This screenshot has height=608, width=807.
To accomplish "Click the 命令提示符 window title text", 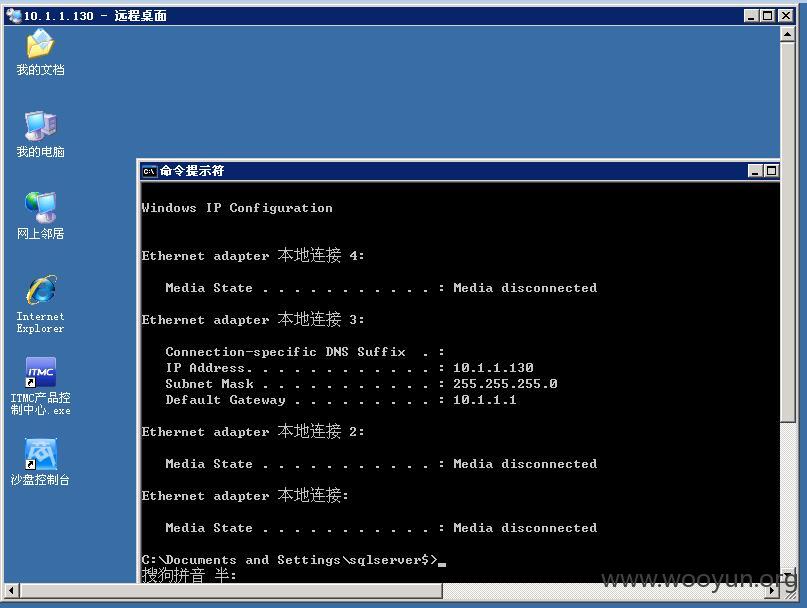I will pyautogui.click(x=192, y=171).
